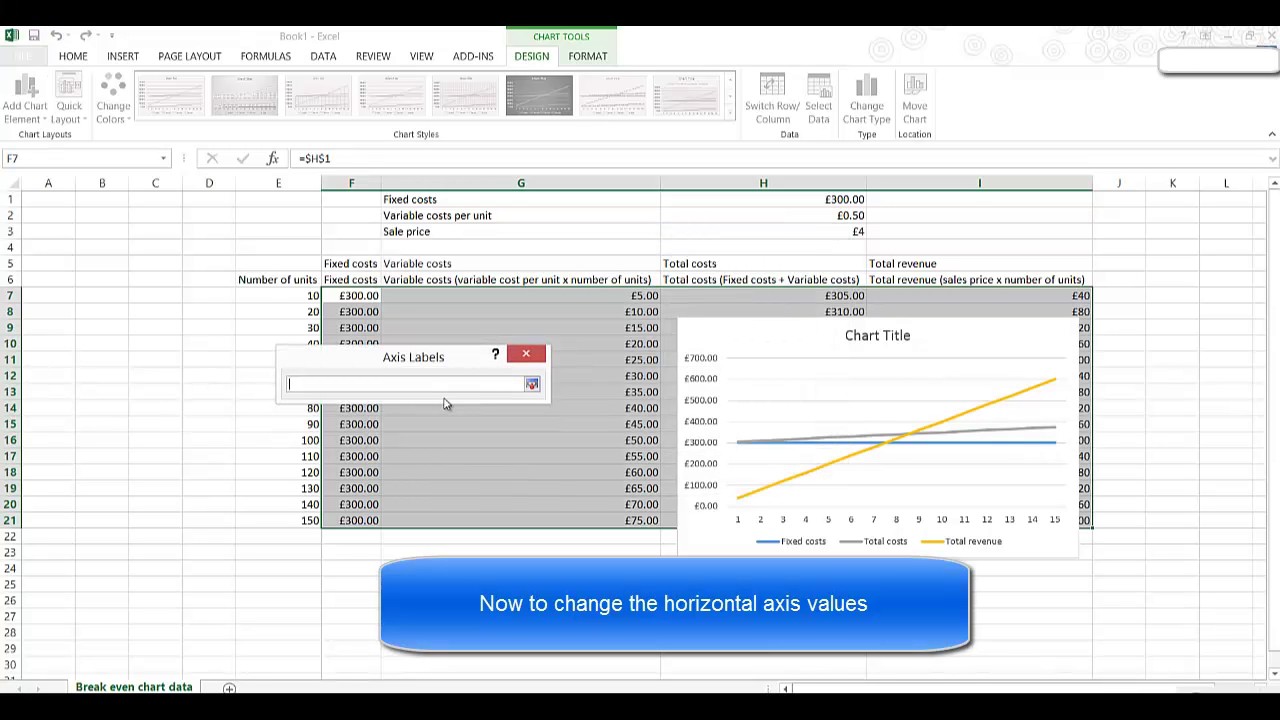Save the workbook from the Quick Access Toolbar
The height and width of the screenshot is (720, 1280).
[34, 36]
